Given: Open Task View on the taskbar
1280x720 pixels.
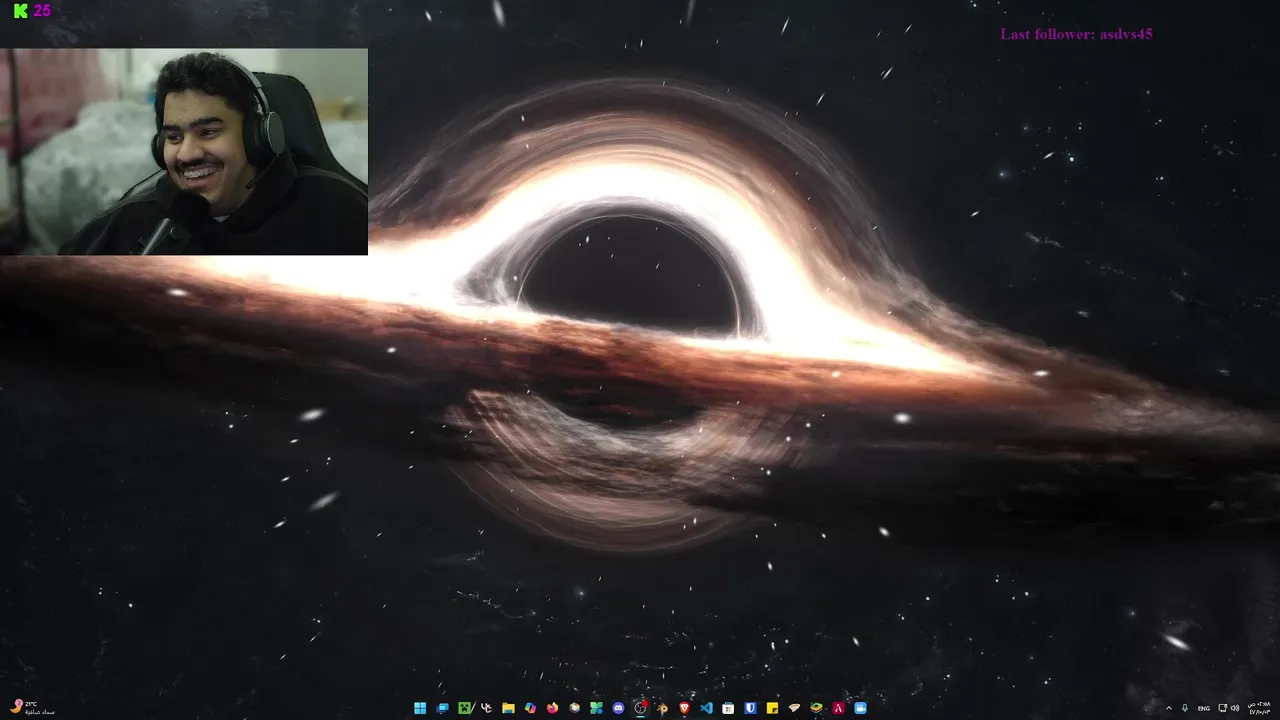Looking at the screenshot, I should coord(442,708).
